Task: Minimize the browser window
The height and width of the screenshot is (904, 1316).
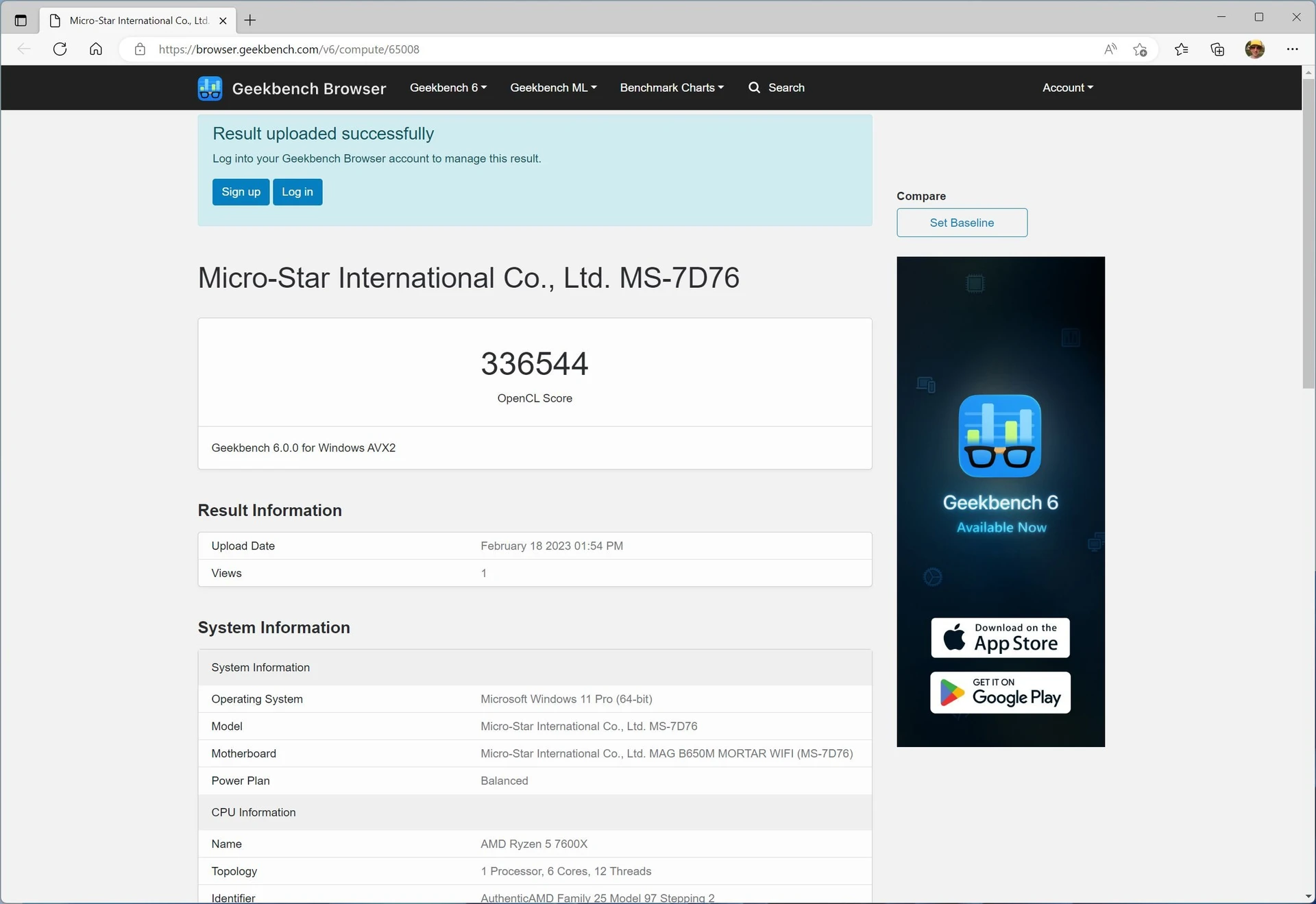Action: point(1221,17)
